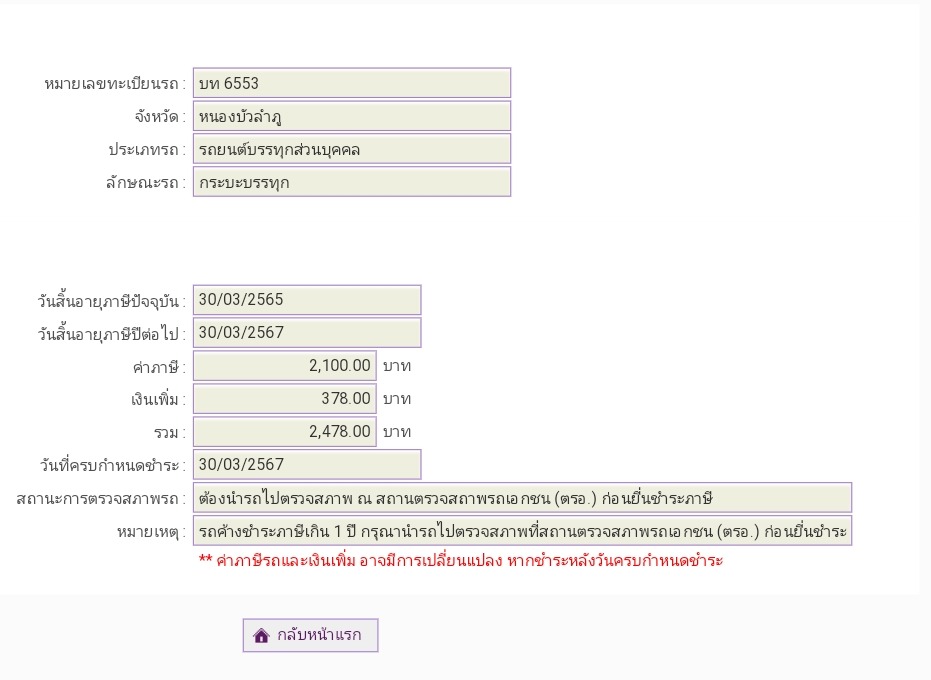Screen dimensions: 931x680
Task: Click the label ค่าภาษี
Action: 159,368
